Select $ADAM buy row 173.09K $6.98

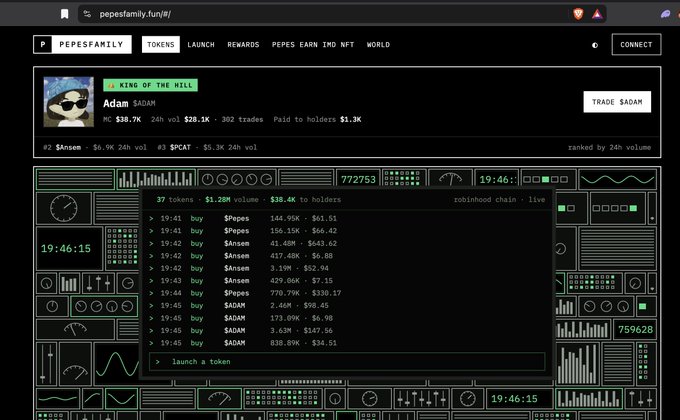(347, 318)
